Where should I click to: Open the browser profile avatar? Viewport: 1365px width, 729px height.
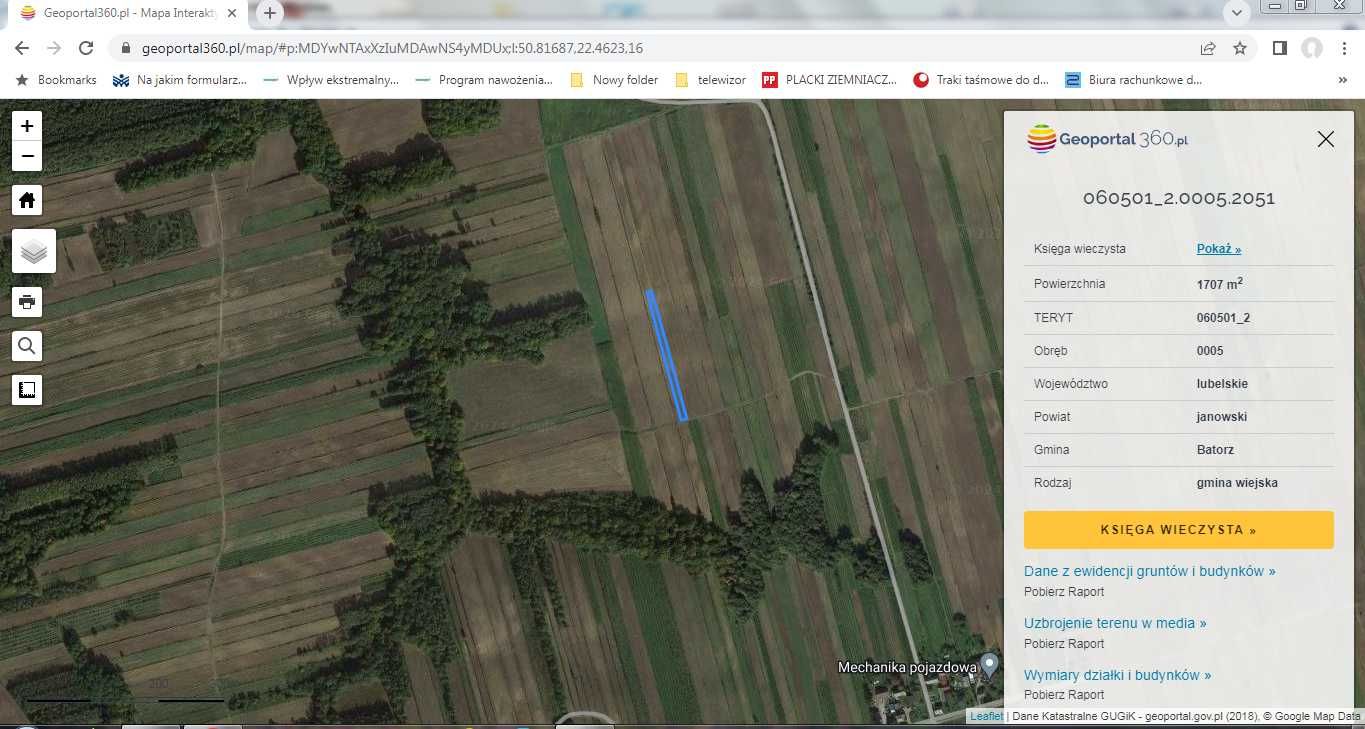click(x=1312, y=48)
